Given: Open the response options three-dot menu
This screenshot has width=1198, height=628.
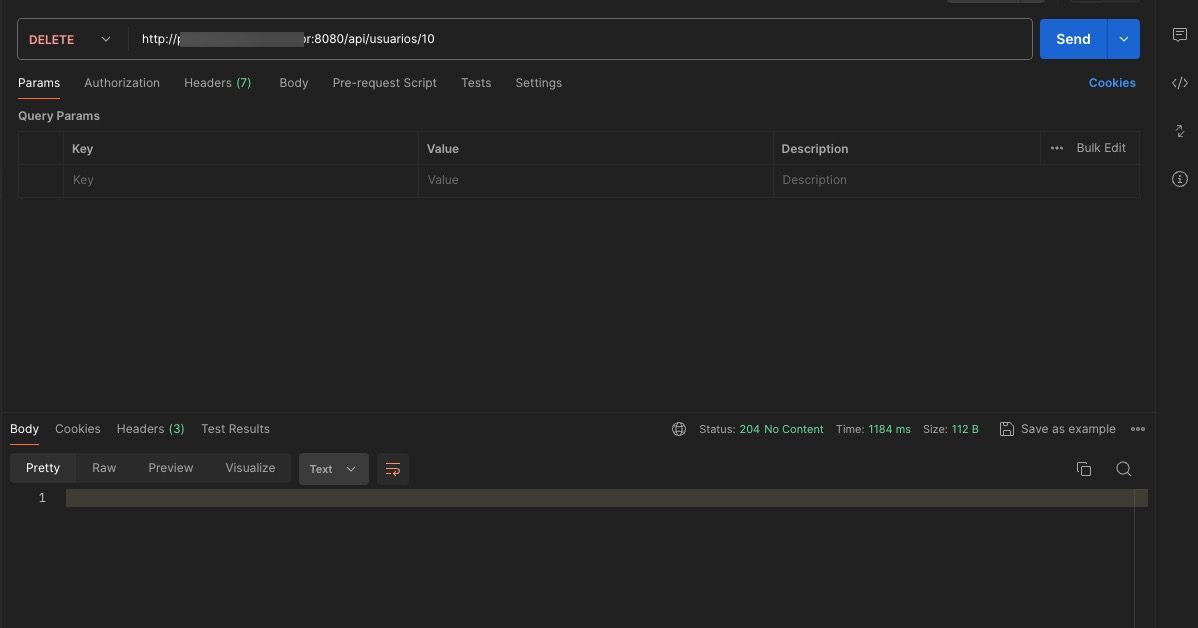Looking at the screenshot, I should [1137, 429].
